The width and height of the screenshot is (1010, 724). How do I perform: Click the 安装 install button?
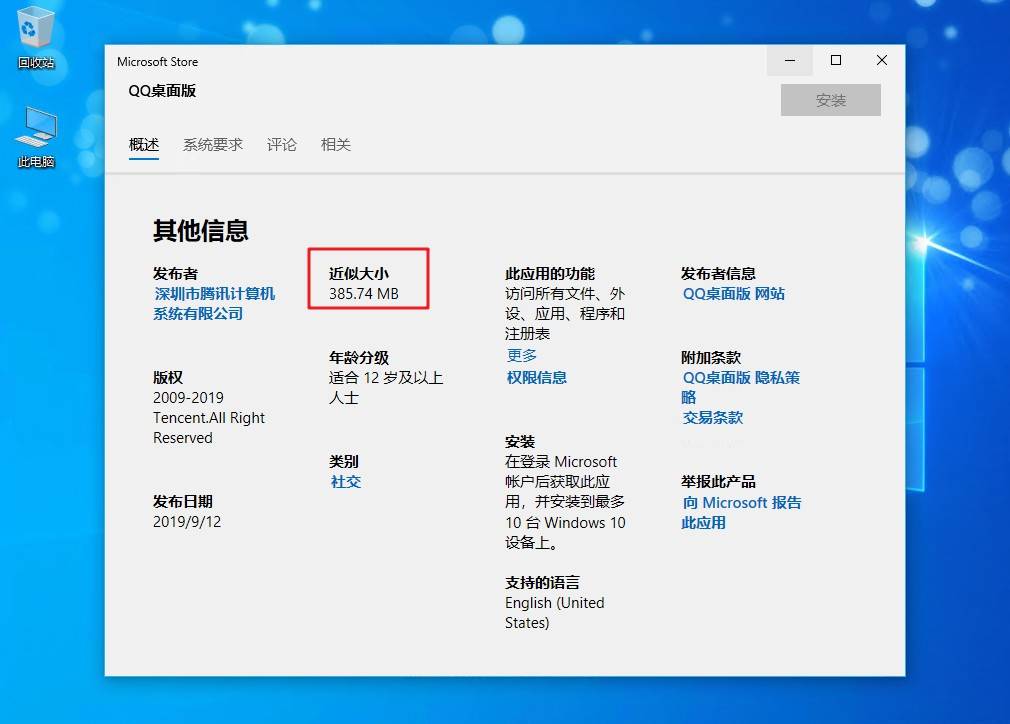coord(830,100)
